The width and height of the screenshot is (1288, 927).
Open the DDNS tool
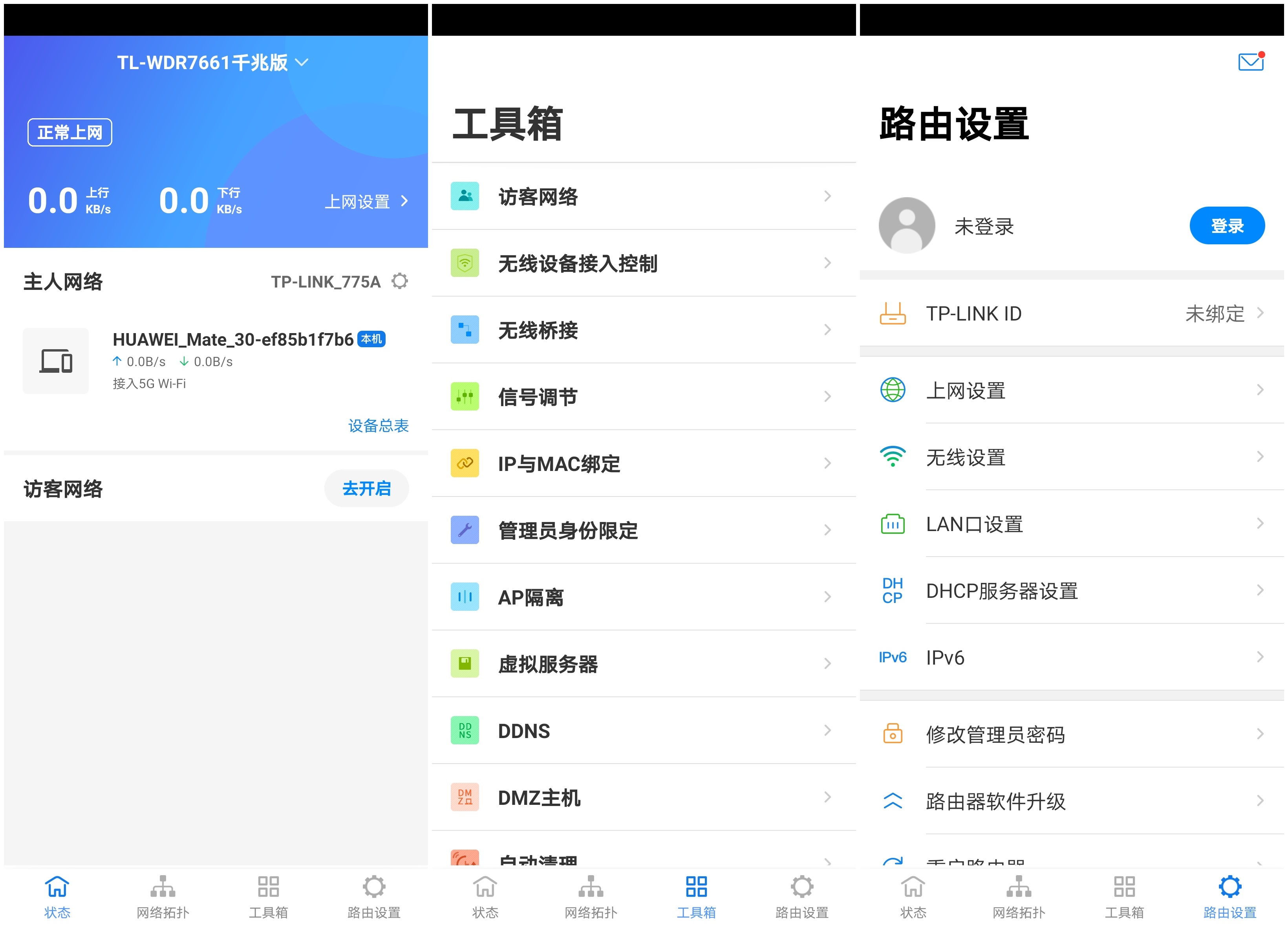point(642,731)
